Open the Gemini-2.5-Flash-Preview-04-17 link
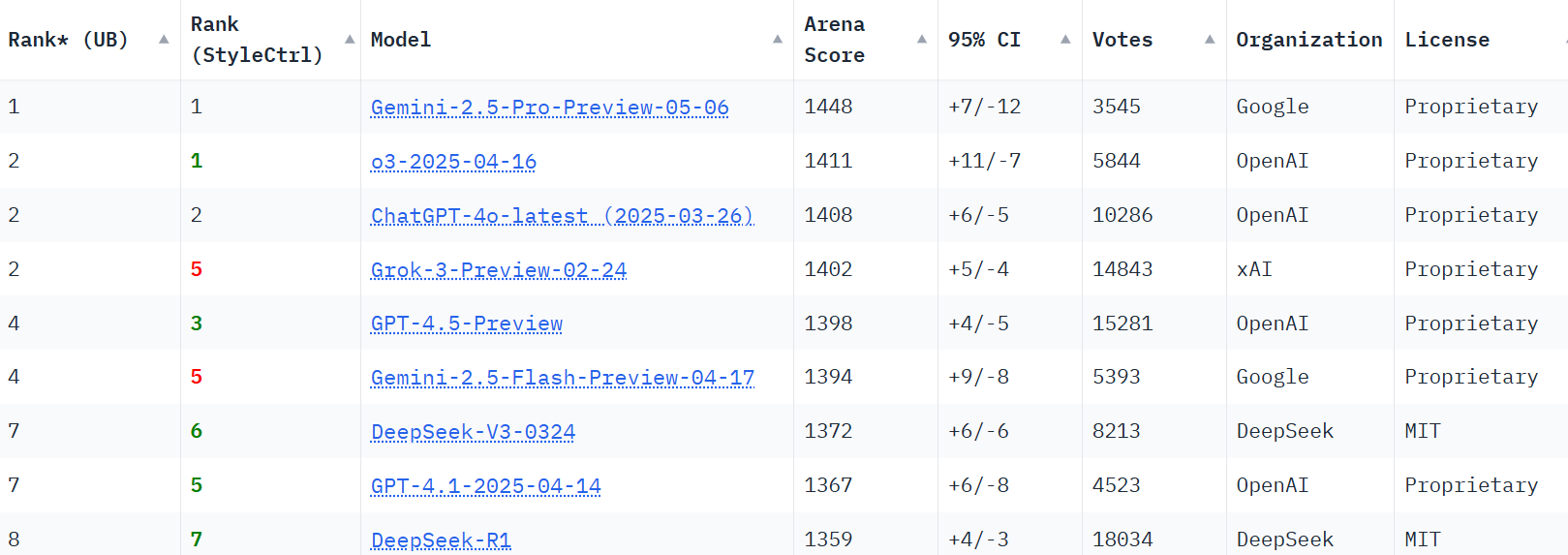Viewport: 1568px width, 555px height. (x=563, y=378)
